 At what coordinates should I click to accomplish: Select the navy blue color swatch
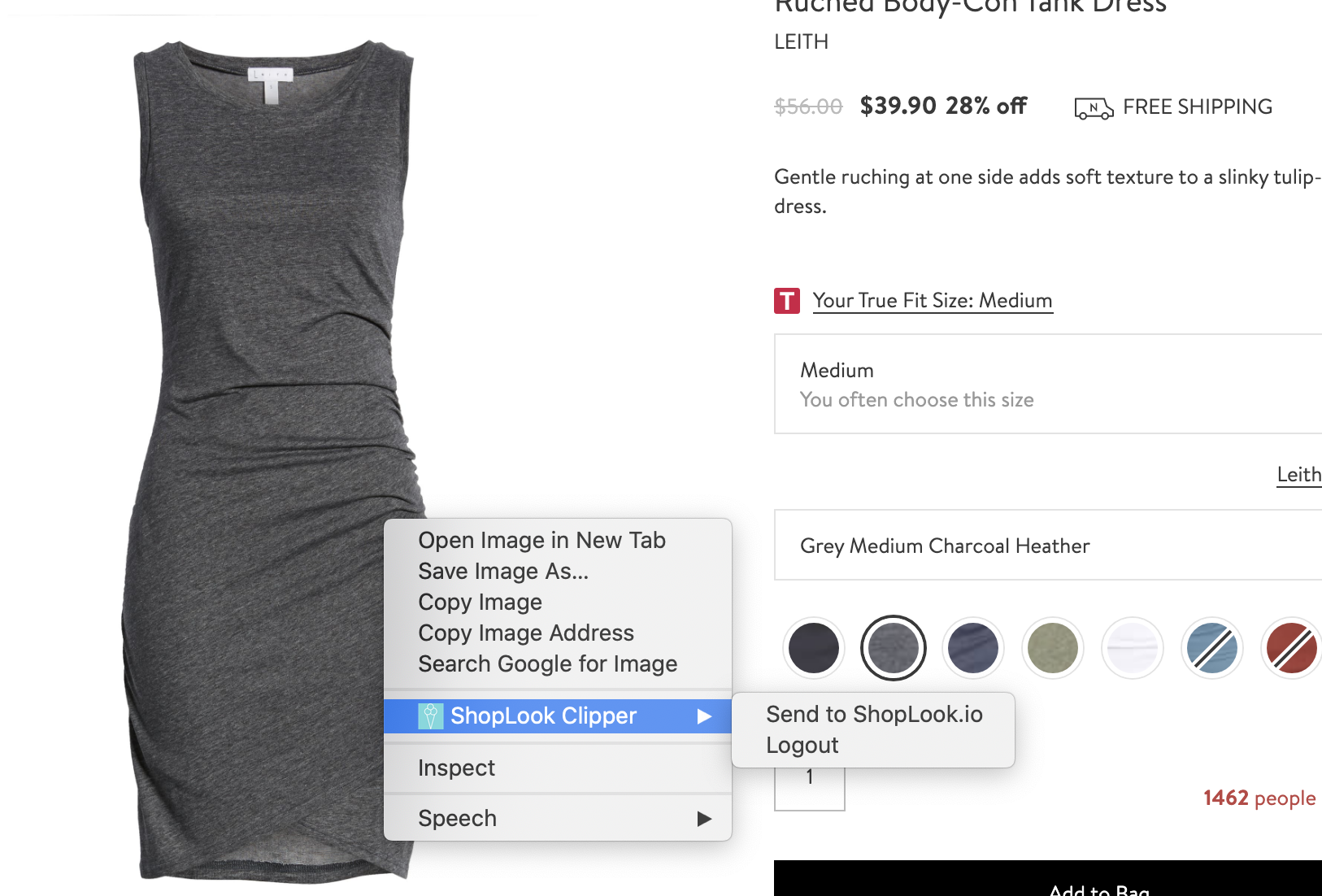click(972, 648)
